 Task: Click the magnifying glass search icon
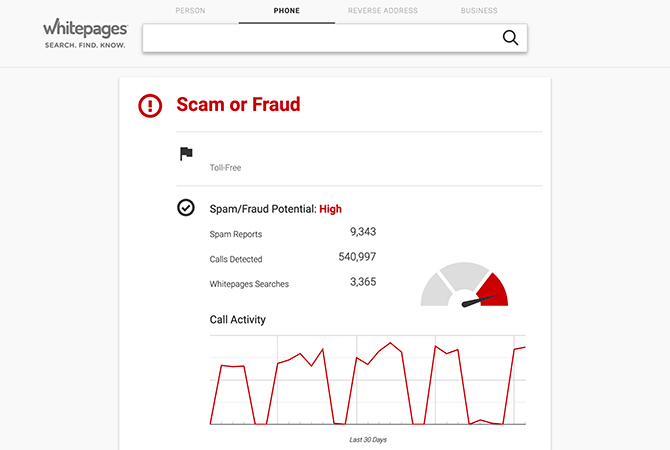(x=510, y=38)
